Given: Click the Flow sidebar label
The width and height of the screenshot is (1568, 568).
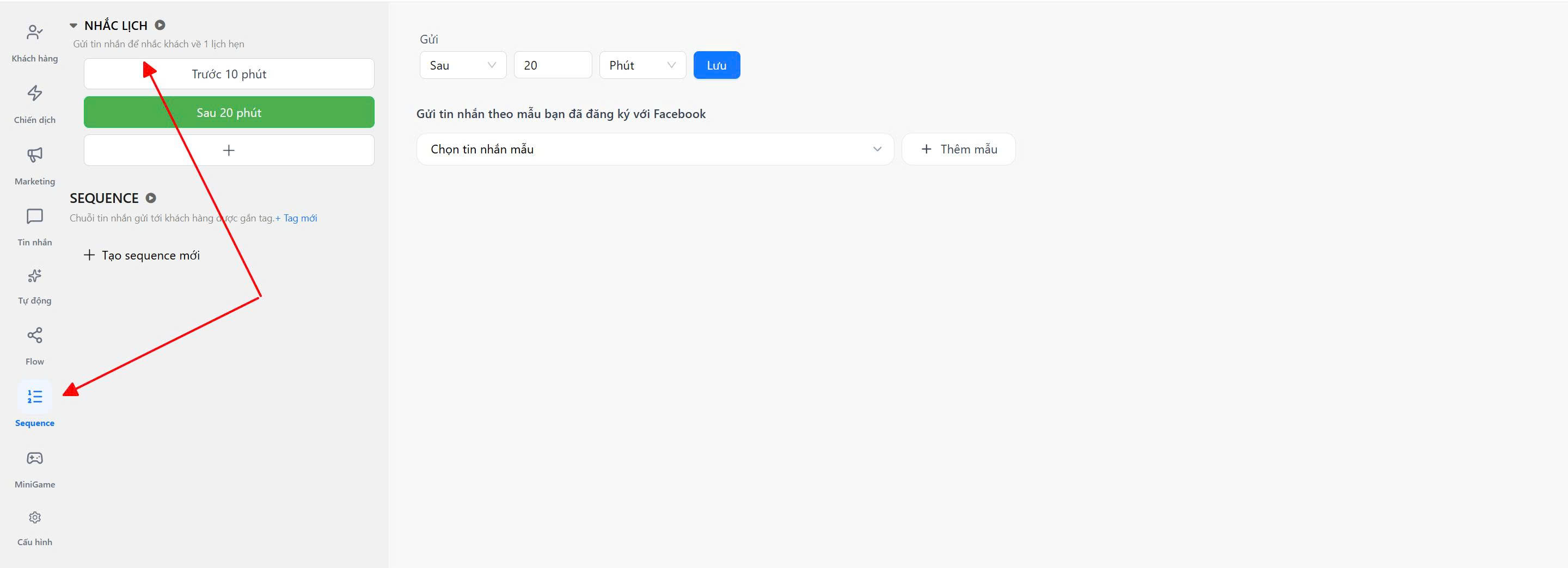Looking at the screenshot, I should 35,361.
